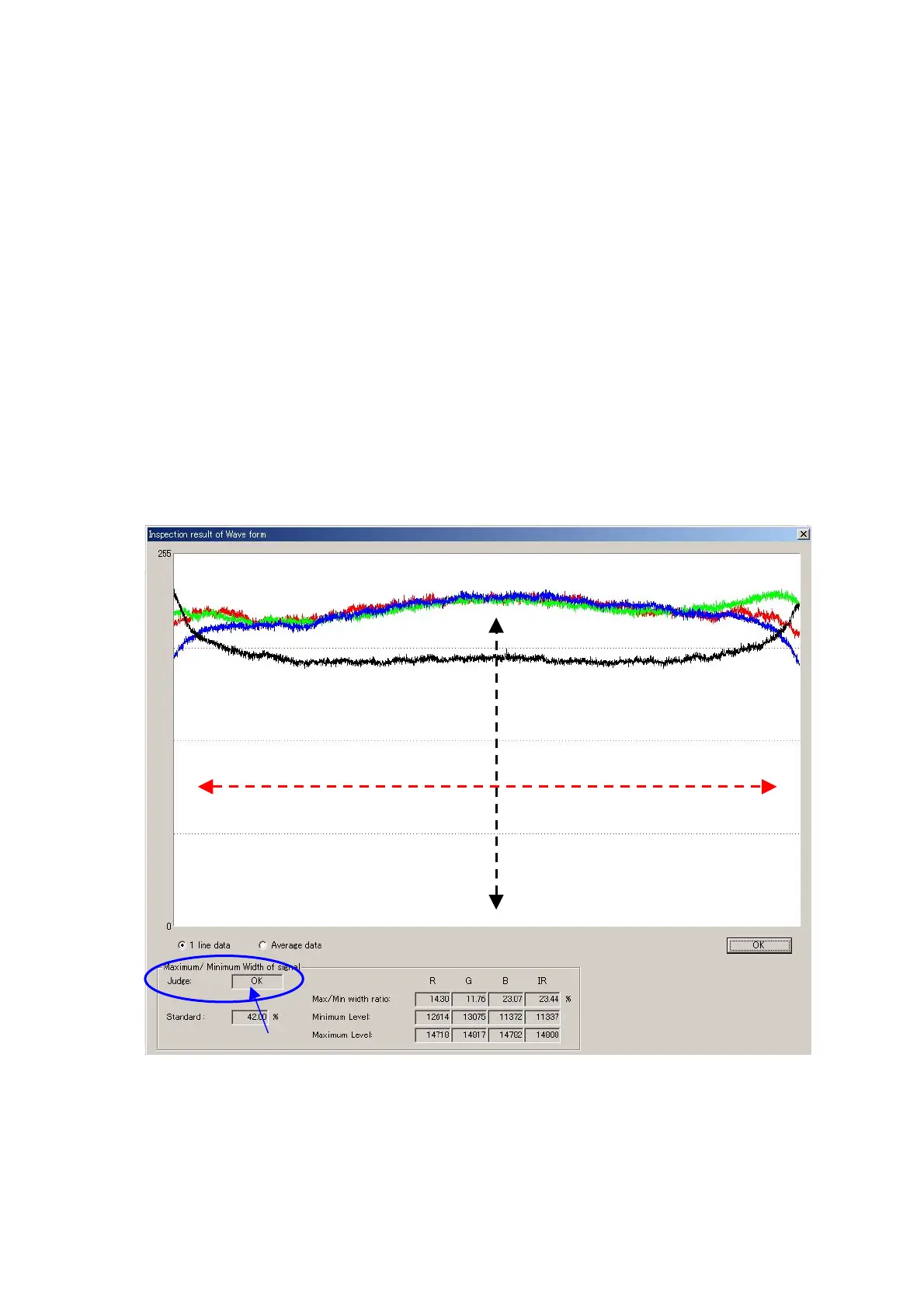Image resolution: width=924 pixels, height=1308 pixels.
Task: Select the 1 line data radio button
Action: (x=182, y=945)
